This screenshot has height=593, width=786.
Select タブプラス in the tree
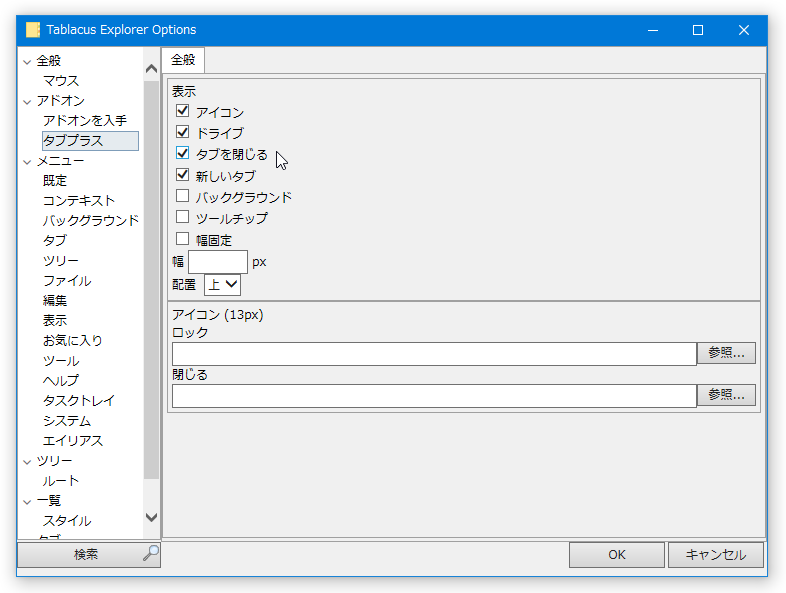point(90,141)
